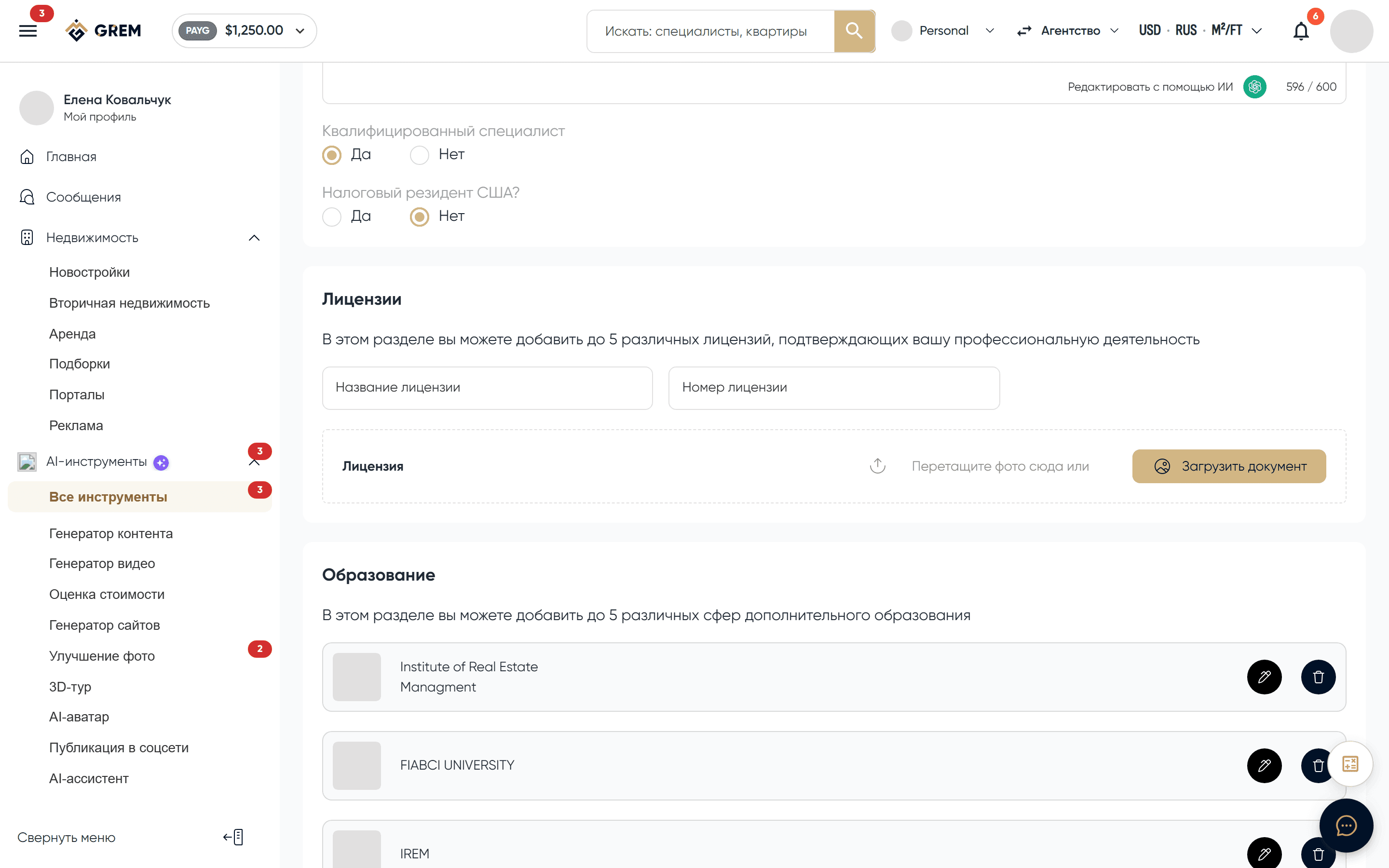
Task: Open Елена Ковальчук profile link
Action: coord(117,100)
